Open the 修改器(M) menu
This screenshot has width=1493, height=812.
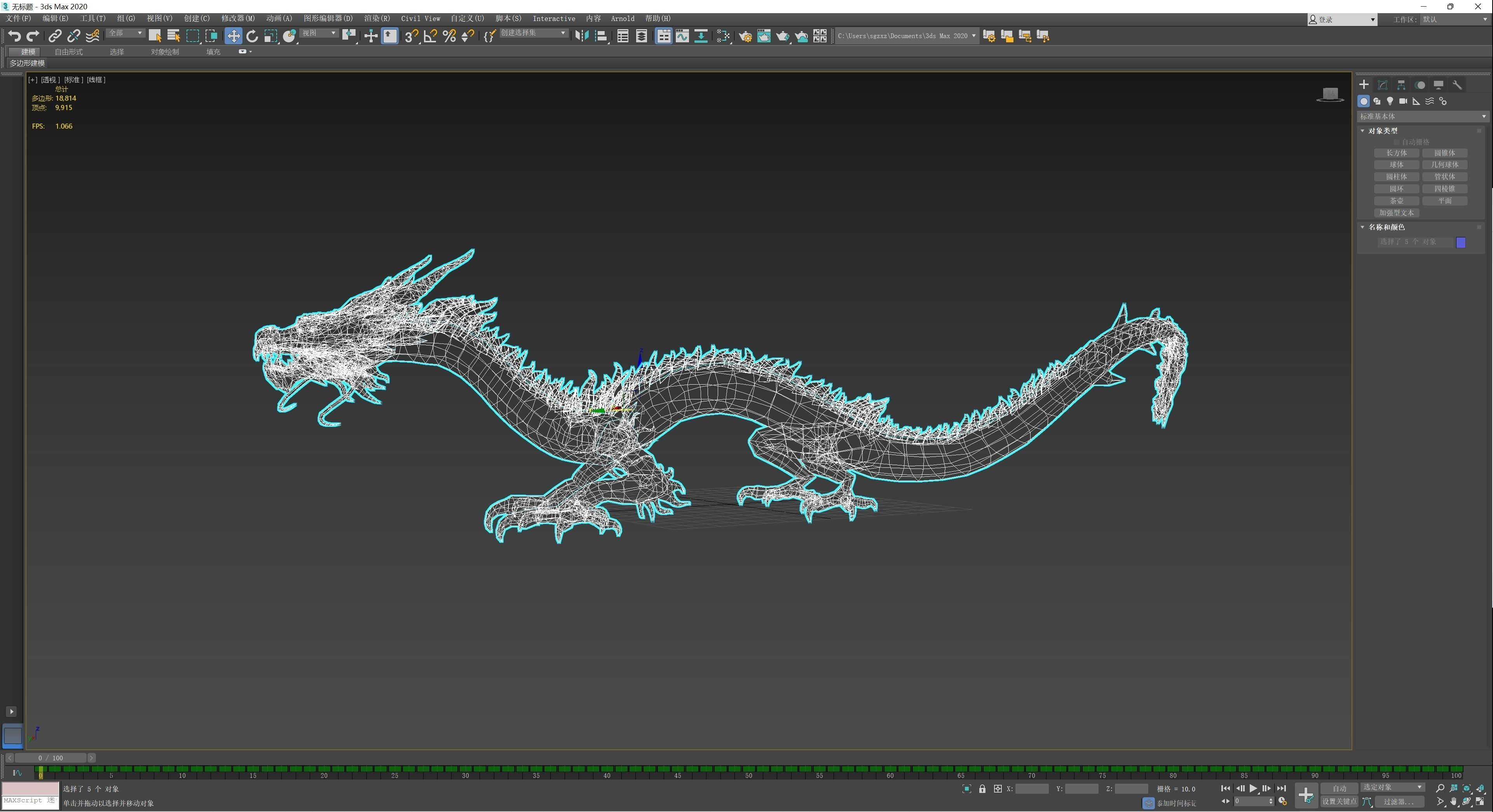[237, 19]
